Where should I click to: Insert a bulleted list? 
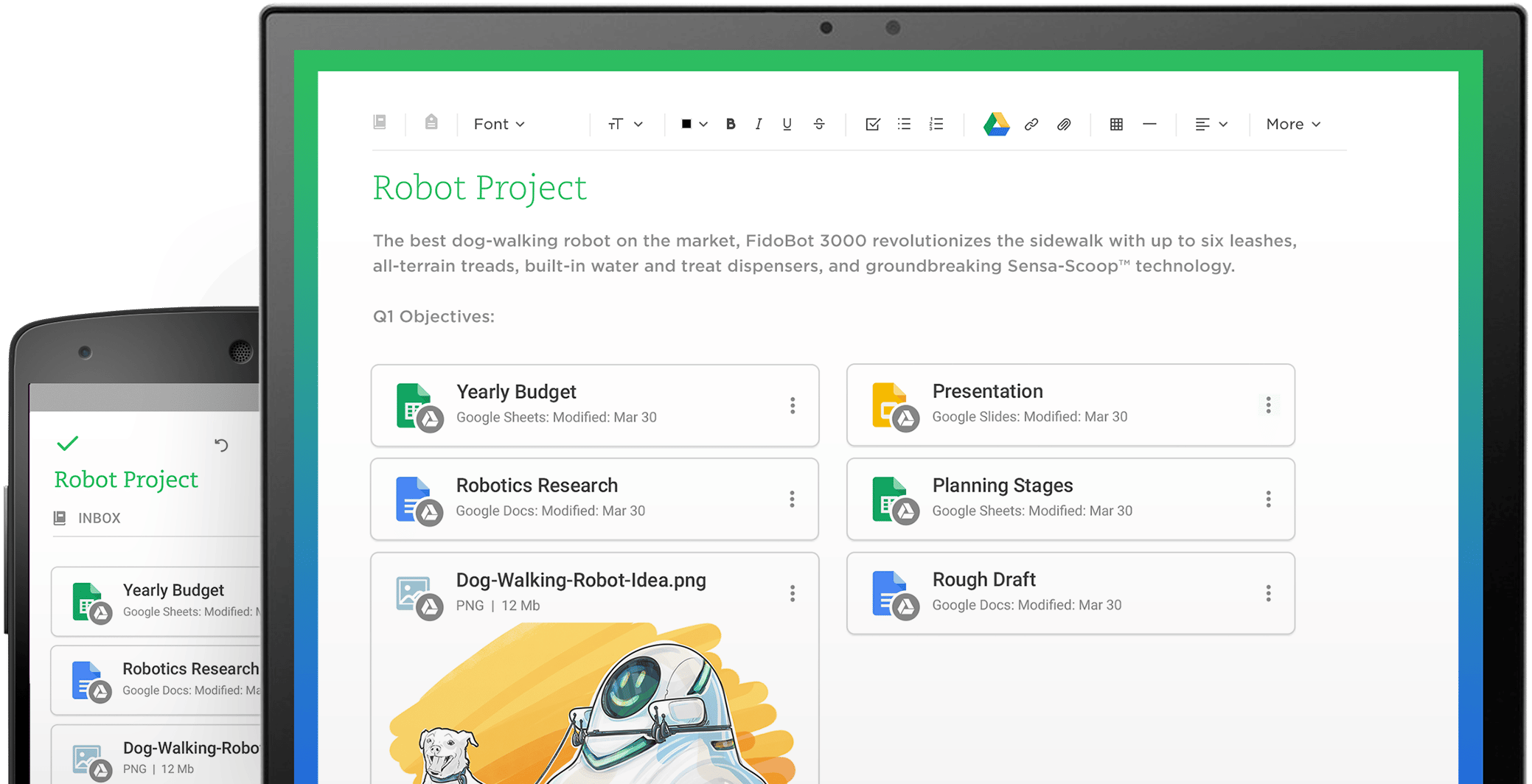[x=904, y=124]
